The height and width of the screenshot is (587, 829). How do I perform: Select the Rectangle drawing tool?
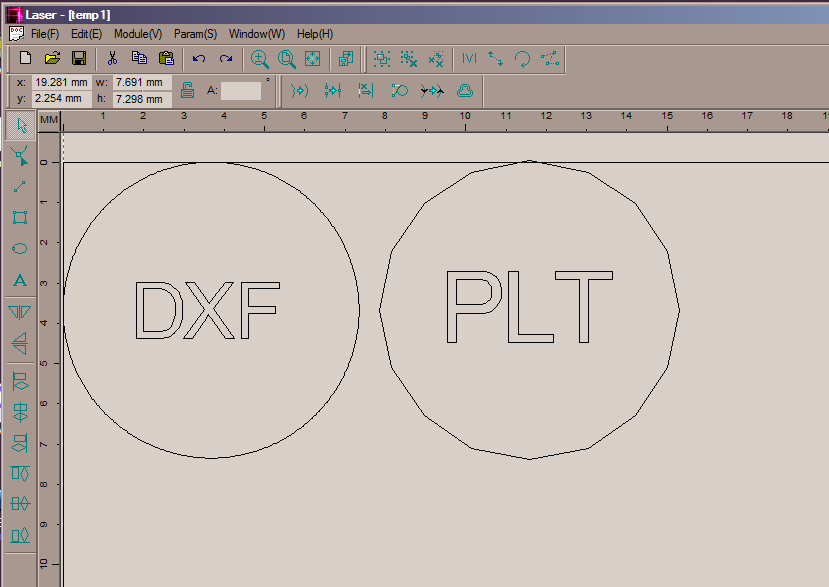tap(19, 217)
